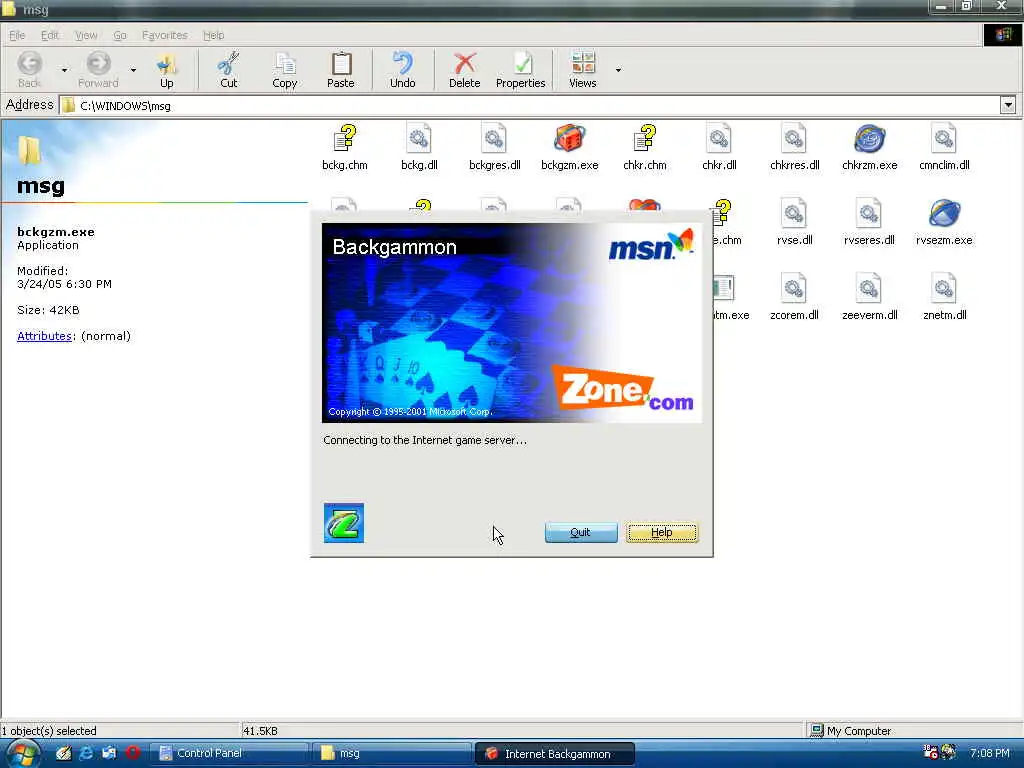1024x768 pixels.
Task: Go Up one folder level
Action: [x=167, y=69]
